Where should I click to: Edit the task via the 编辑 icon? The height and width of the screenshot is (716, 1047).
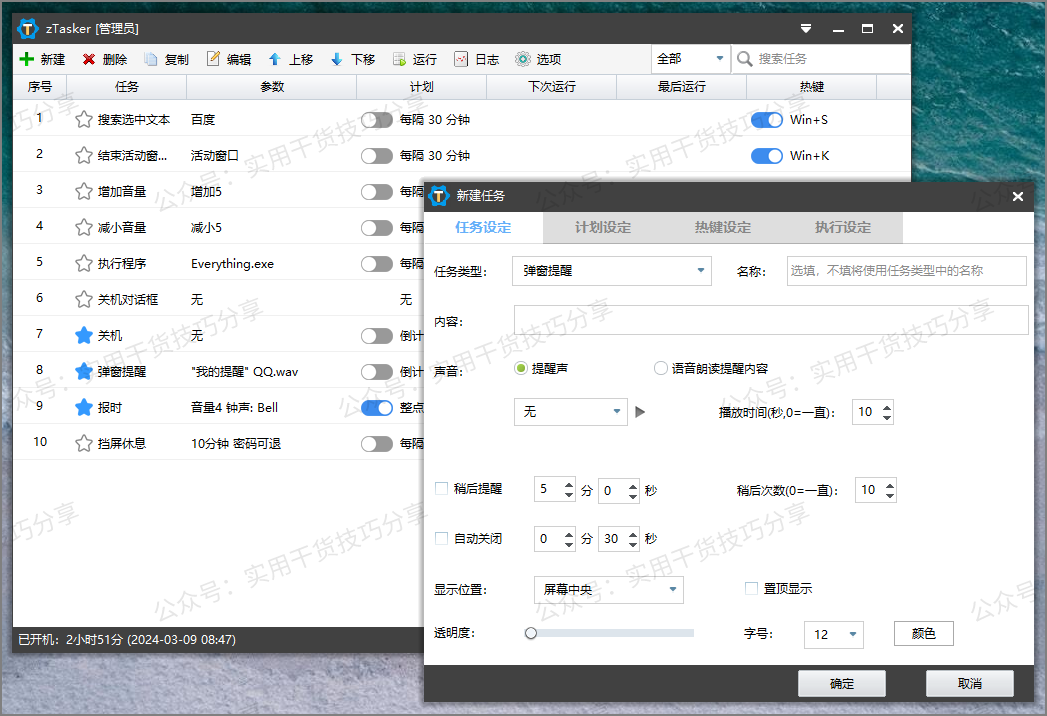pos(228,58)
